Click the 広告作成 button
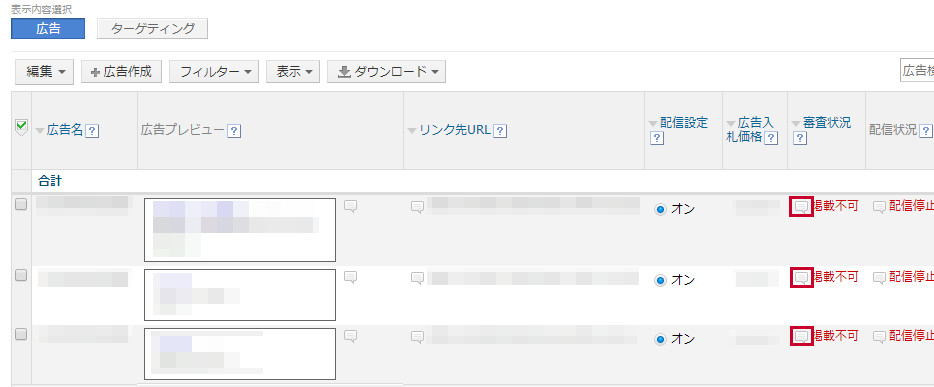Viewport: 934px width, 387px height. tap(122, 71)
